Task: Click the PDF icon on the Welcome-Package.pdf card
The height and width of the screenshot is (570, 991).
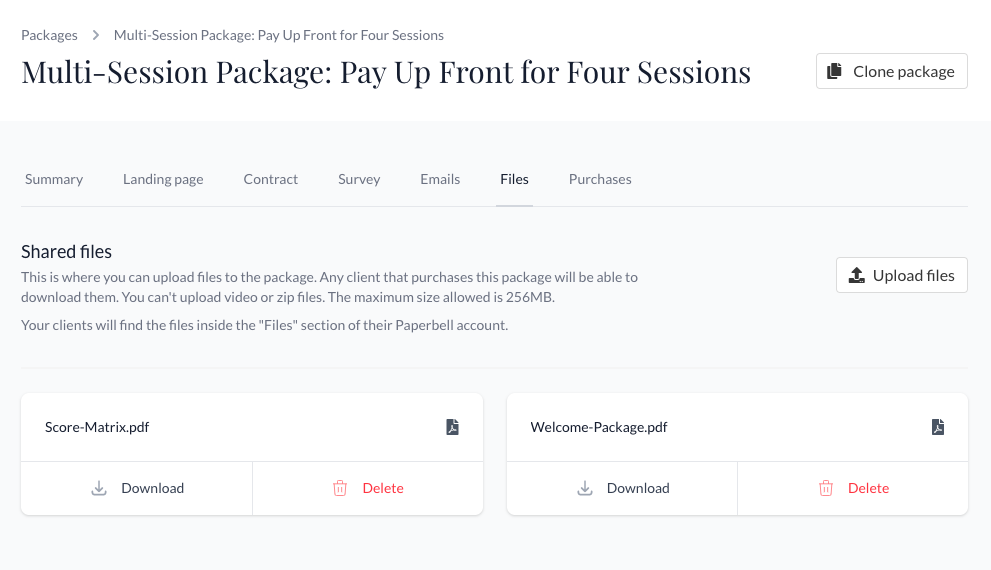Action: [937, 427]
